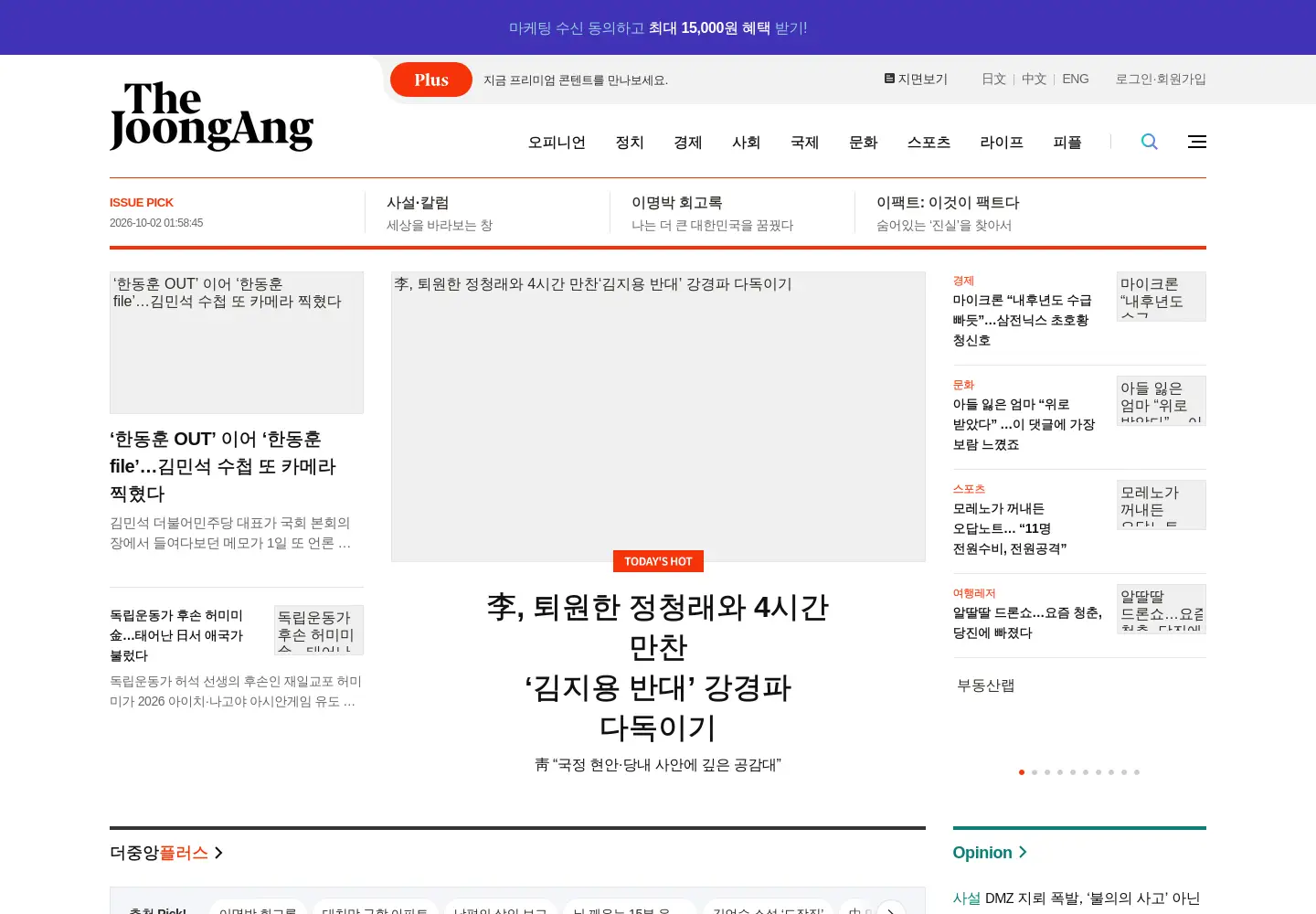Screen dimensions: 1316x914
Task: Click 여행레저 category label
Action: [974, 593]
